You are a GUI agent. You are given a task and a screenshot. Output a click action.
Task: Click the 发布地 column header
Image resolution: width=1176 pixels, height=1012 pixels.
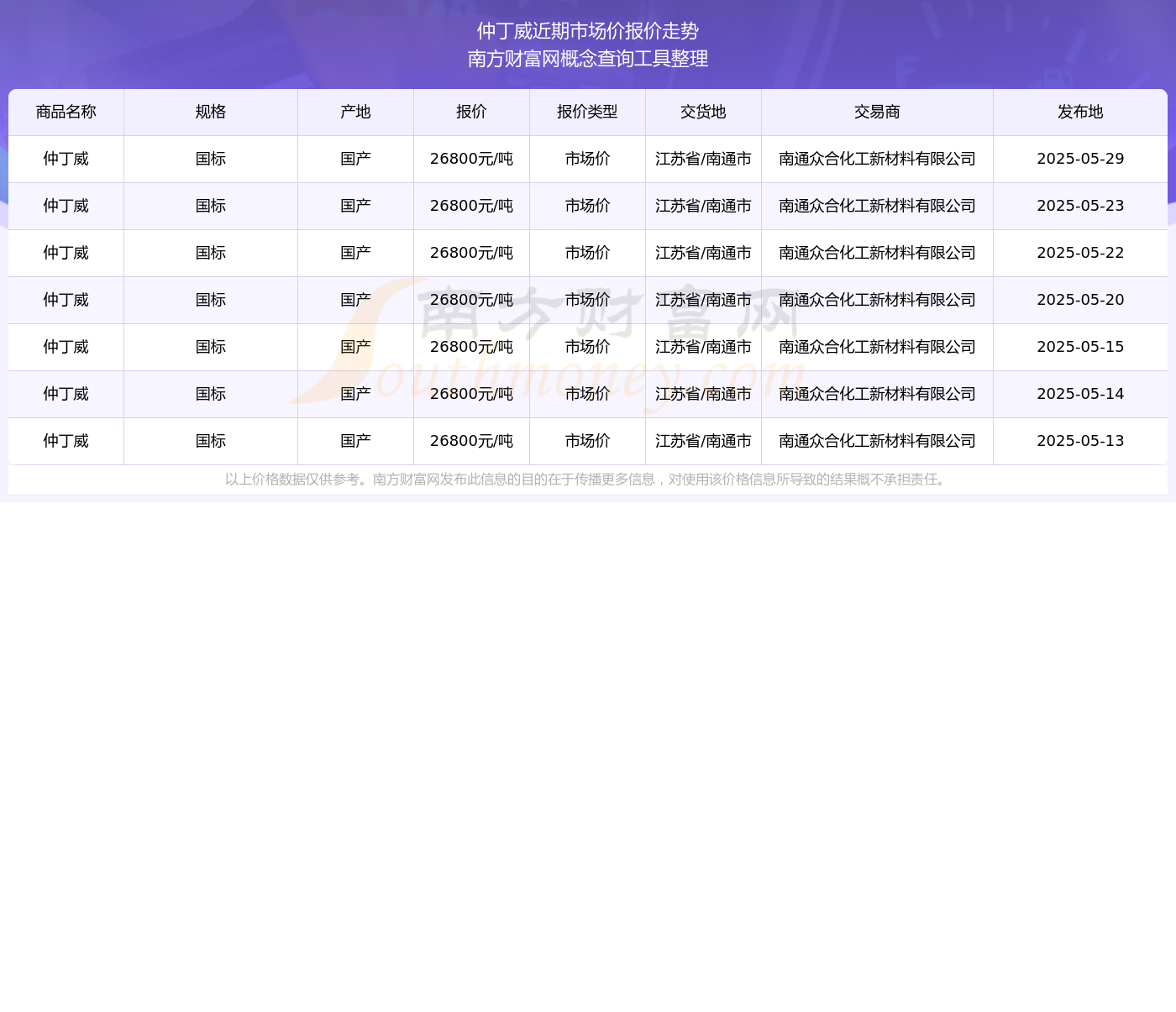[x=1080, y=112]
